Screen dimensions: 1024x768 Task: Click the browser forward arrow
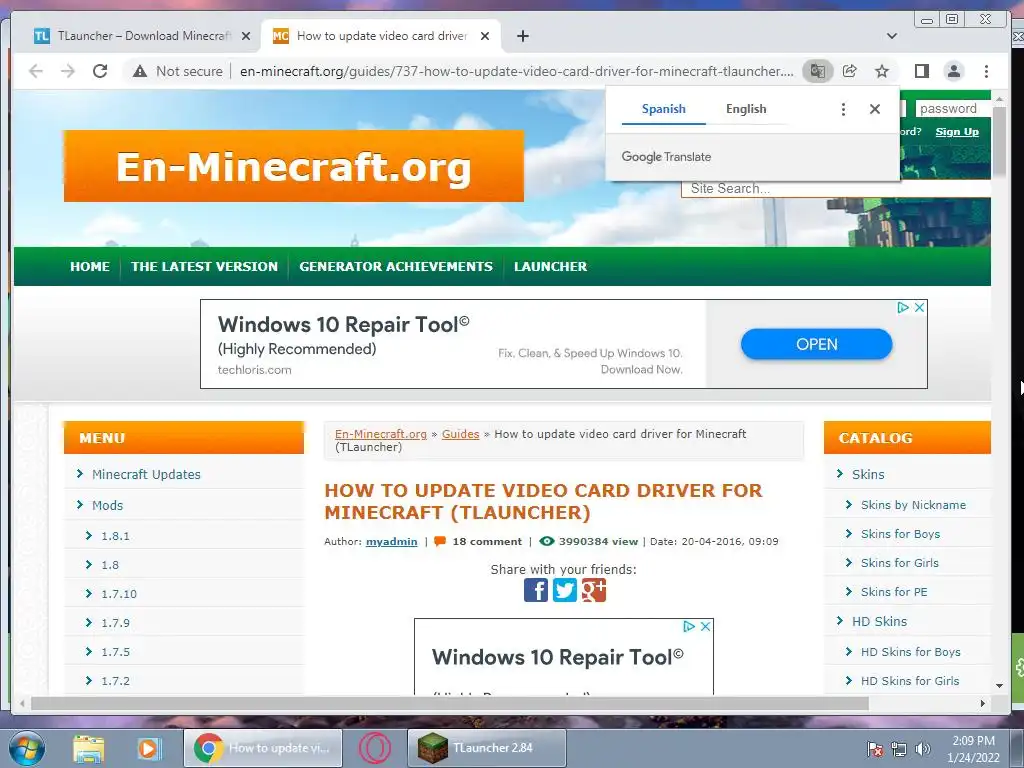coord(68,71)
